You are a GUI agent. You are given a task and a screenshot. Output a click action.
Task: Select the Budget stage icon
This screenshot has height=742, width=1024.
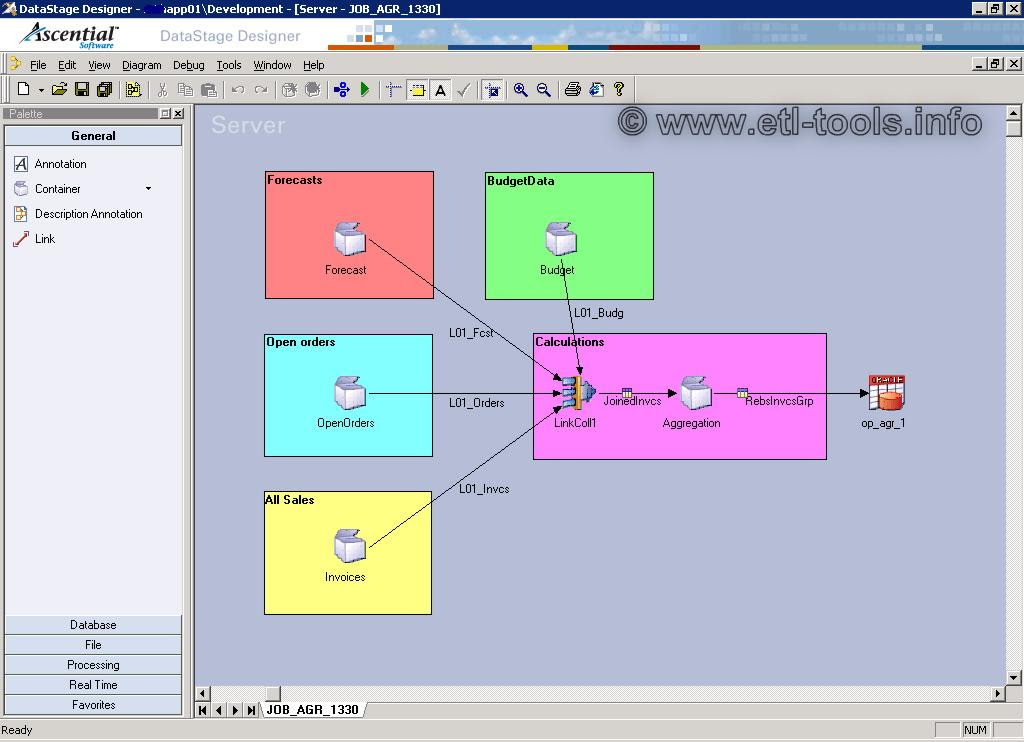560,238
